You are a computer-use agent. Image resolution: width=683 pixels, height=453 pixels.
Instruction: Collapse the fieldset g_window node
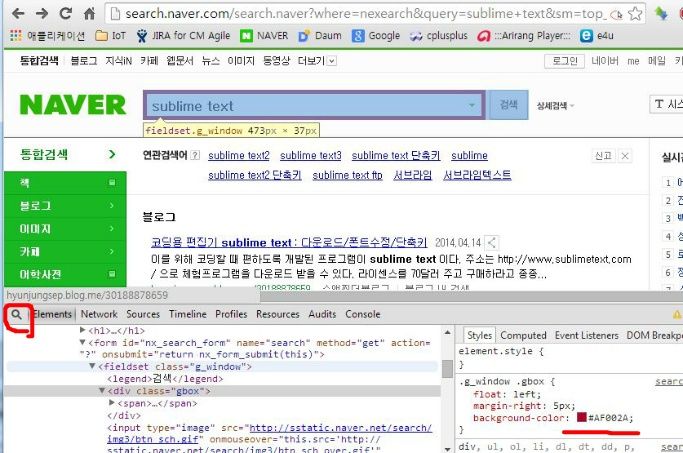(x=92, y=366)
